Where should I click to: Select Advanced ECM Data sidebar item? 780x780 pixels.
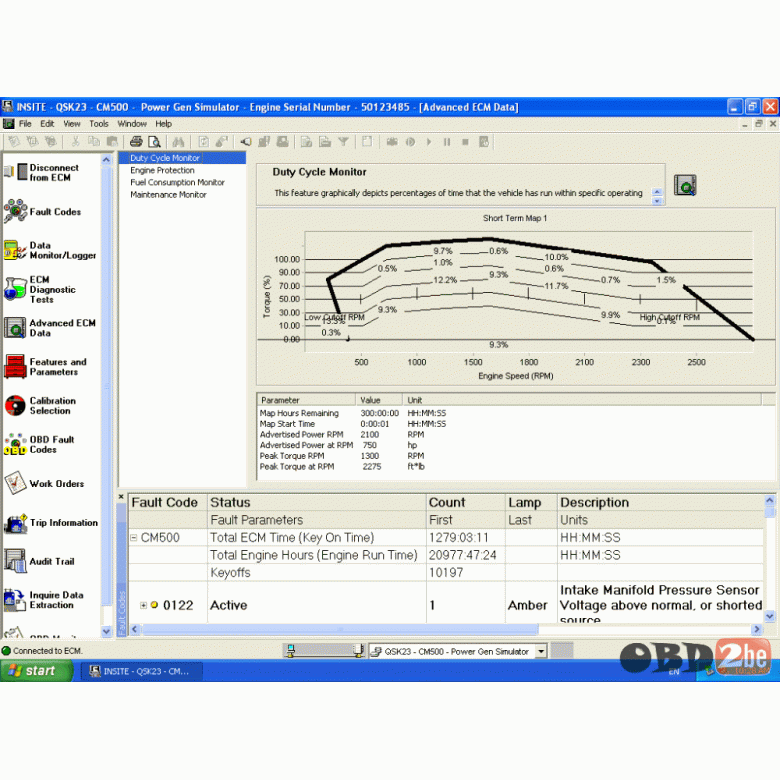tap(50, 328)
